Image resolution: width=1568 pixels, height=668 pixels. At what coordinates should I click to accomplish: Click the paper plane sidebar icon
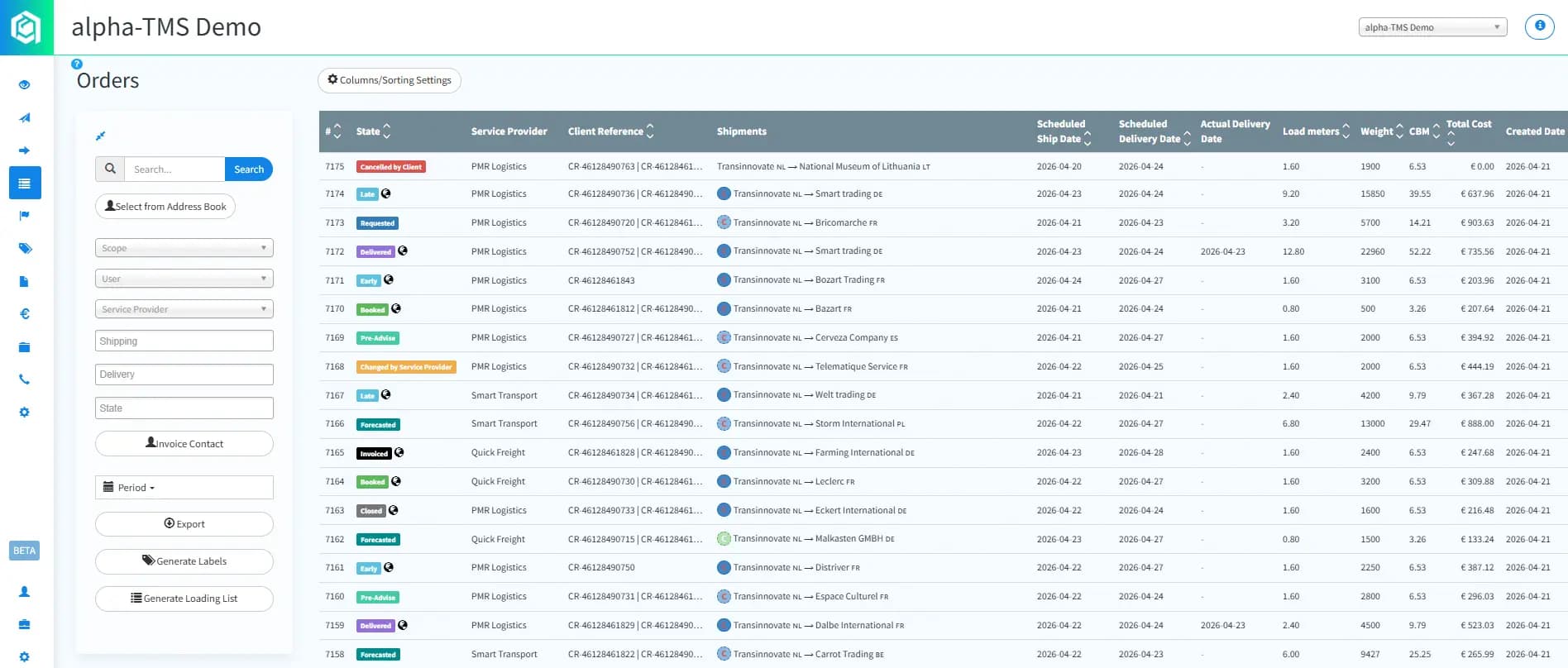pyautogui.click(x=25, y=117)
